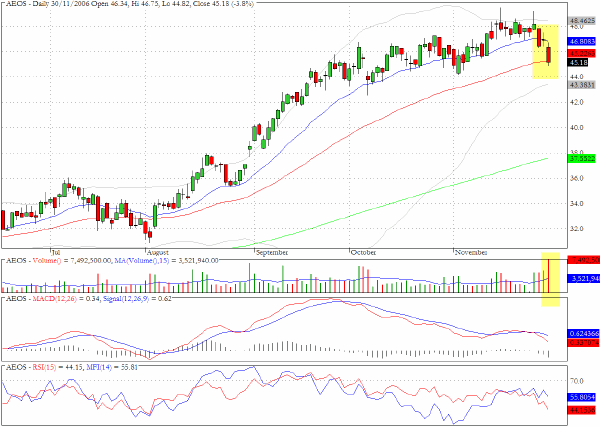
Task: Select the red 0.337074 MACD value label
Action: [x=584, y=342]
